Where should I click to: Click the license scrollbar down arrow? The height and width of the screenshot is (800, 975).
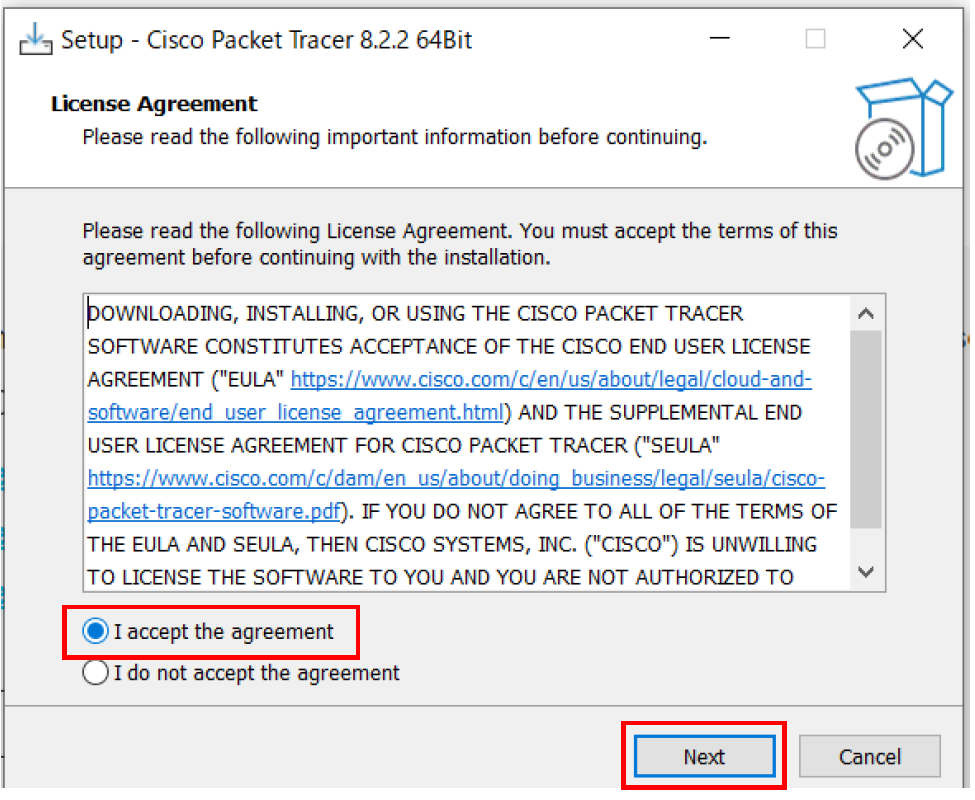click(x=866, y=573)
